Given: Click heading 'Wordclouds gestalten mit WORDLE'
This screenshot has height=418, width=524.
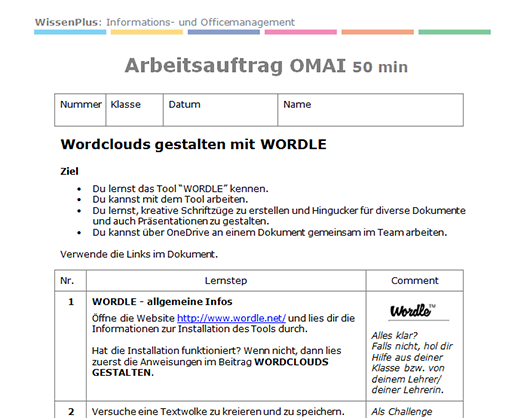Looking at the screenshot, I should 193,144.
